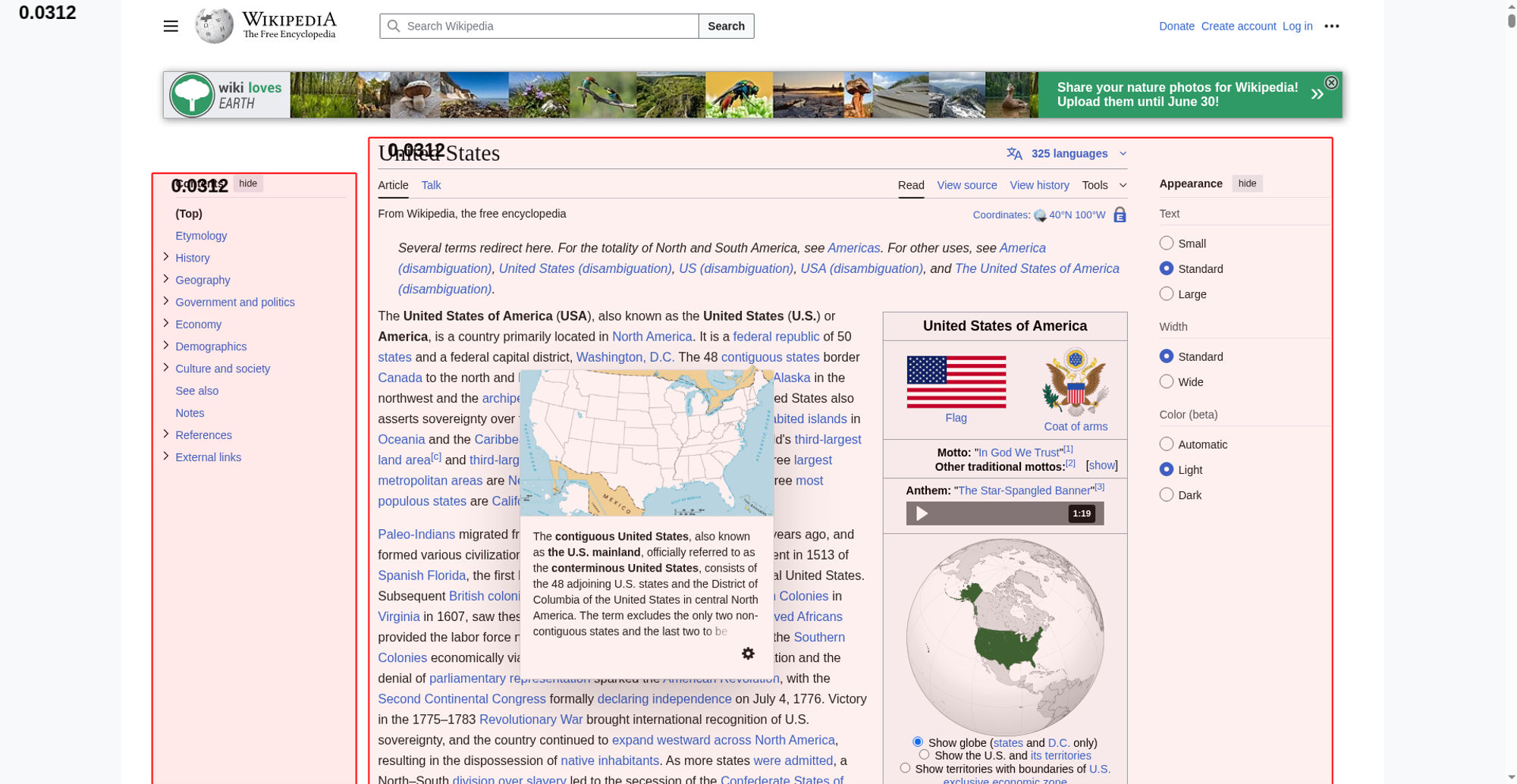Show other traditional mottos
1517x784 pixels.
[x=1101, y=466]
